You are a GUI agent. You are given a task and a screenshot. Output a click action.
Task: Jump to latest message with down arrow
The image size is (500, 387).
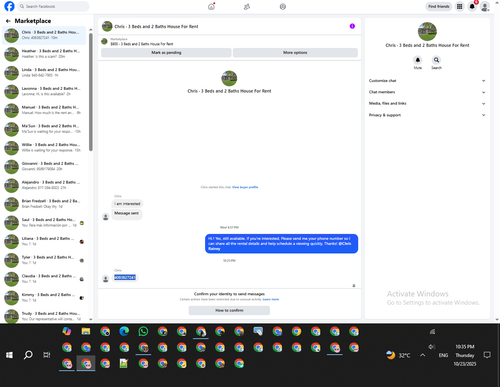pyautogui.click(x=354, y=286)
